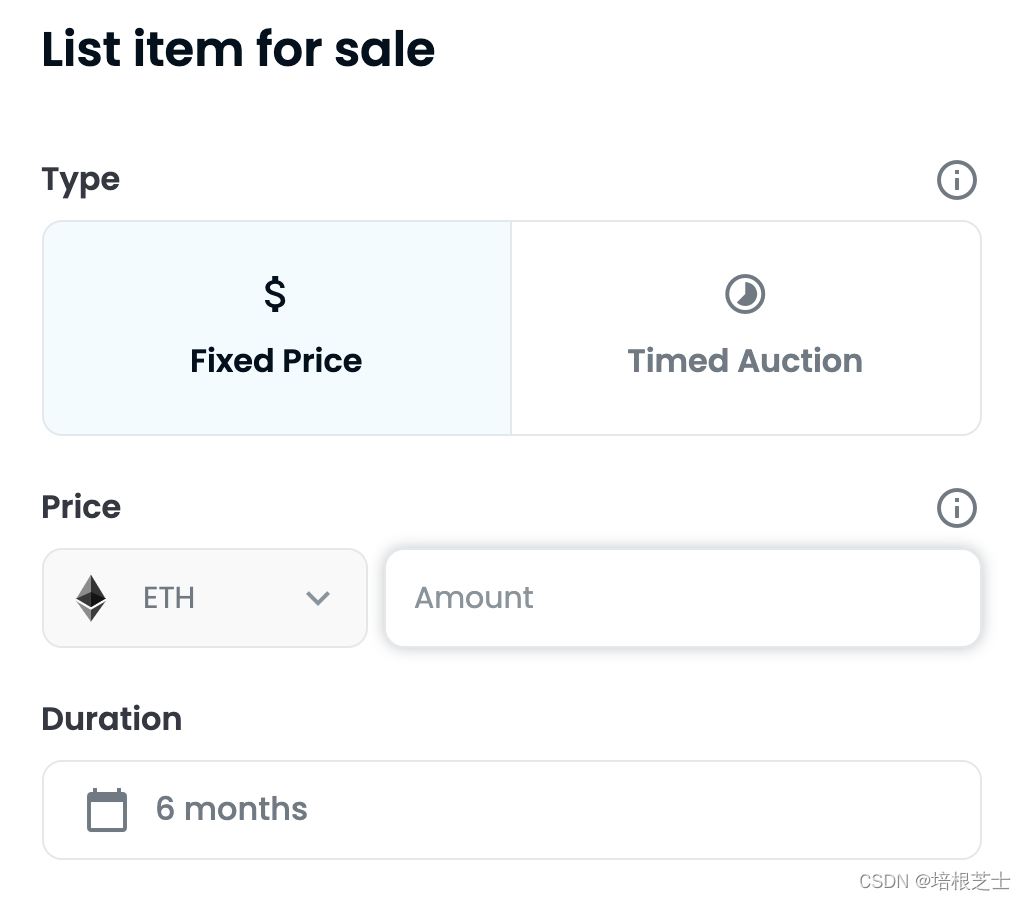Click the "Fixed Price" label text
The width and height of the screenshot is (1026, 900).
[x=276, y=361]
